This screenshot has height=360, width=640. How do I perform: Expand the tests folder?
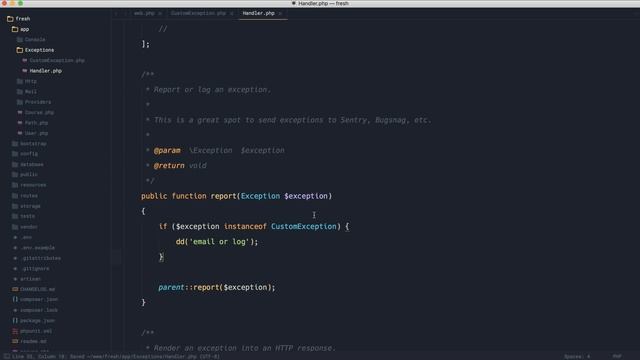coord(24,216)
